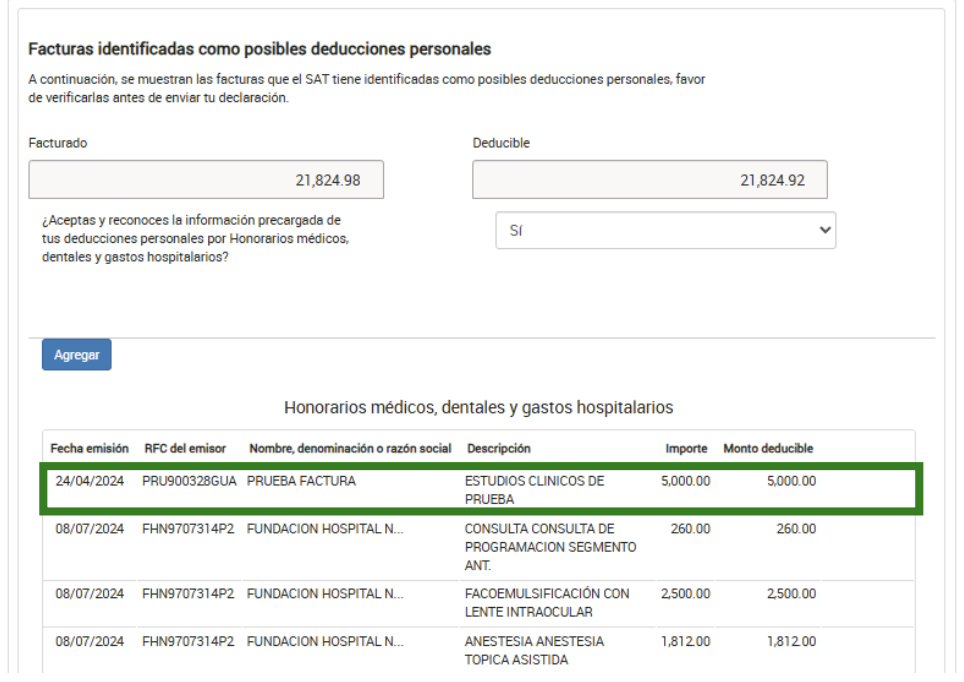Click the 2,500.00 Monto deducible cell

[x=790, y=593]
